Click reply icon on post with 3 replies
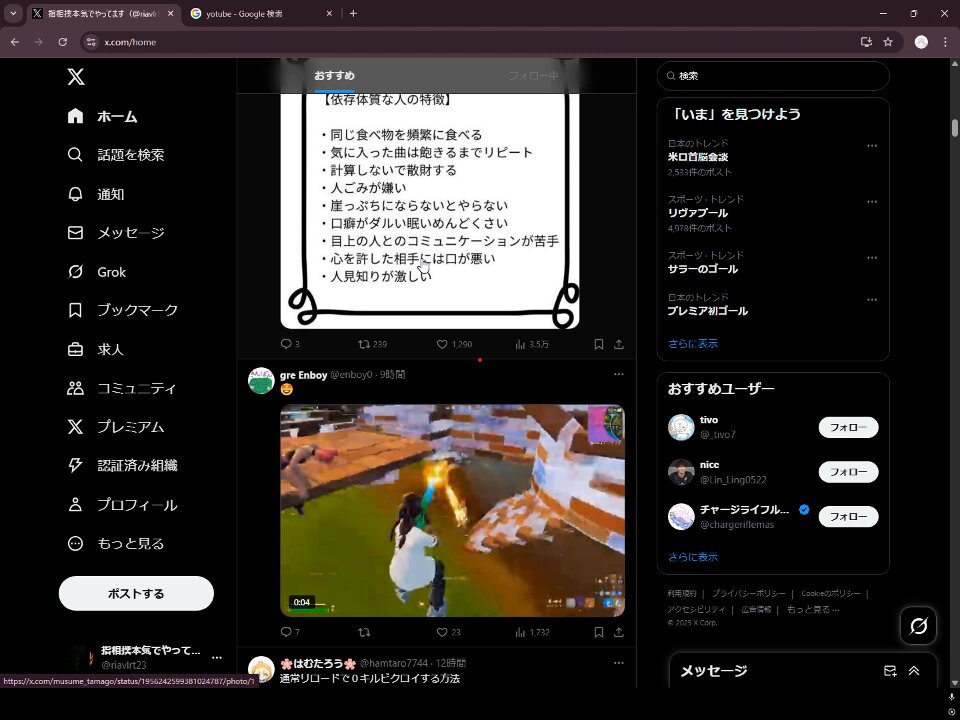 pos(286,344)
